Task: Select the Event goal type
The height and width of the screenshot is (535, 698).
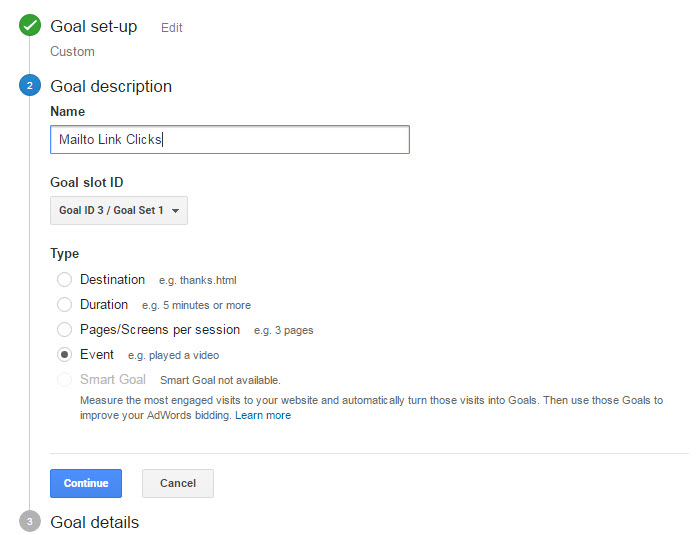Action: pos(65,355)
